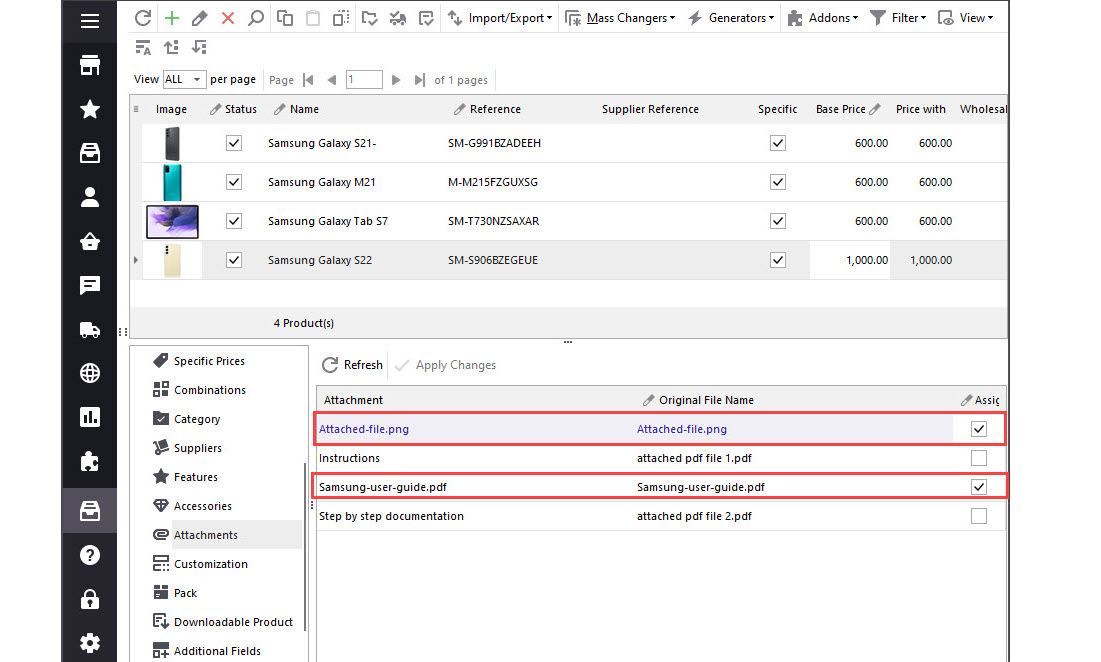Open the Addons dropdown
The width and height of the screenshot is (1101, 662).
pyautogui.click(x=823, y=18)
